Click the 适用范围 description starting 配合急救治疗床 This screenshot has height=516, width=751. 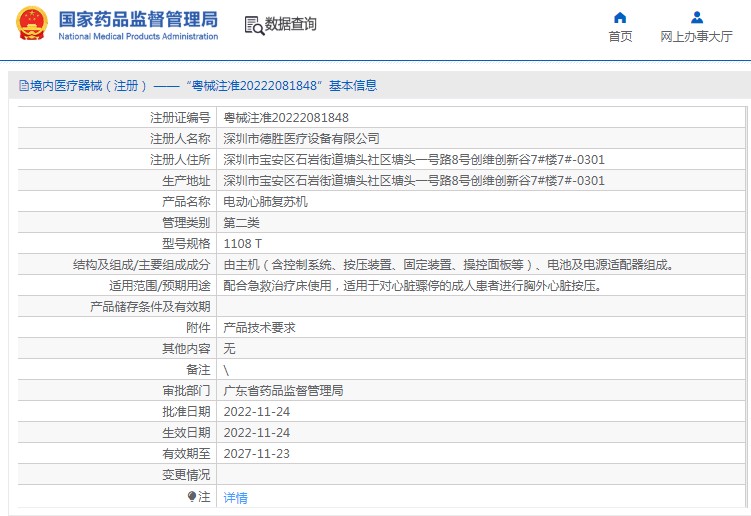[413, 286]
